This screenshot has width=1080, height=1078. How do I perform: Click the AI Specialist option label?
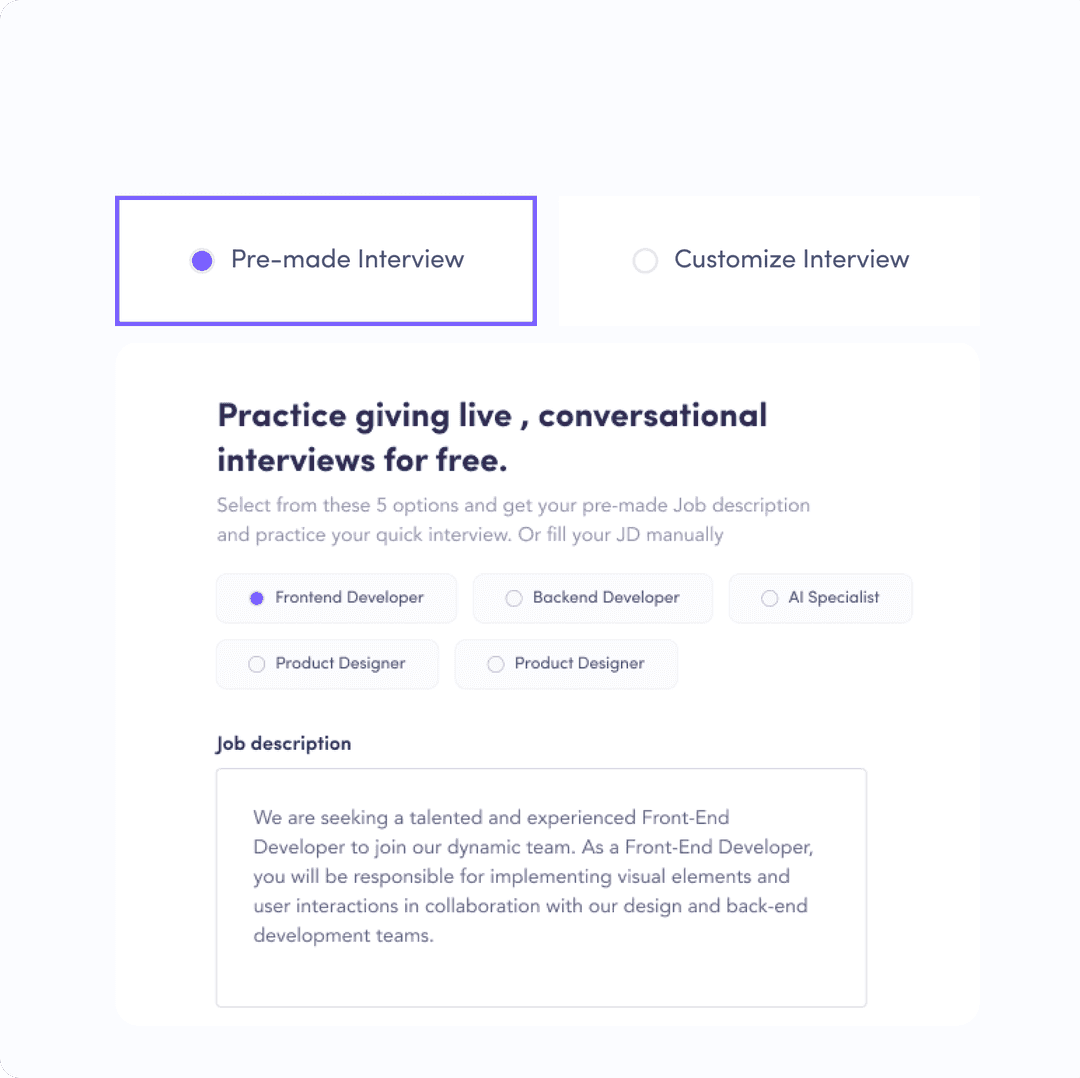pos(833,598)
